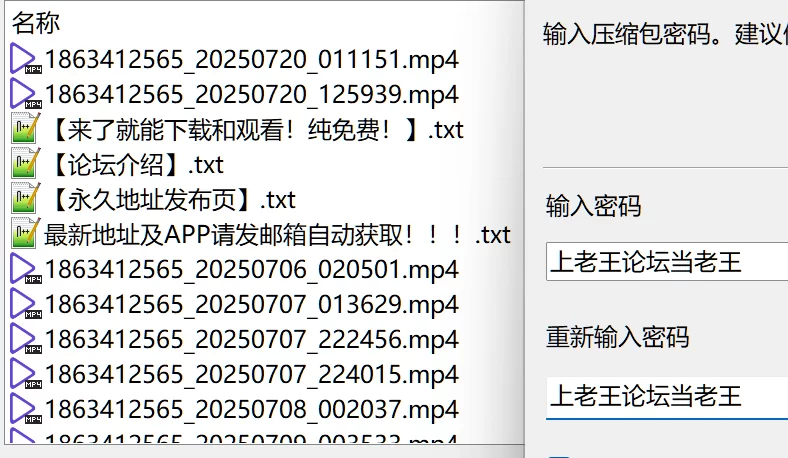Click MP4 icon of 1863412565_20250707_013629.mp4
The width and height of the screenshot is (788, 458).
coord(25,304)
